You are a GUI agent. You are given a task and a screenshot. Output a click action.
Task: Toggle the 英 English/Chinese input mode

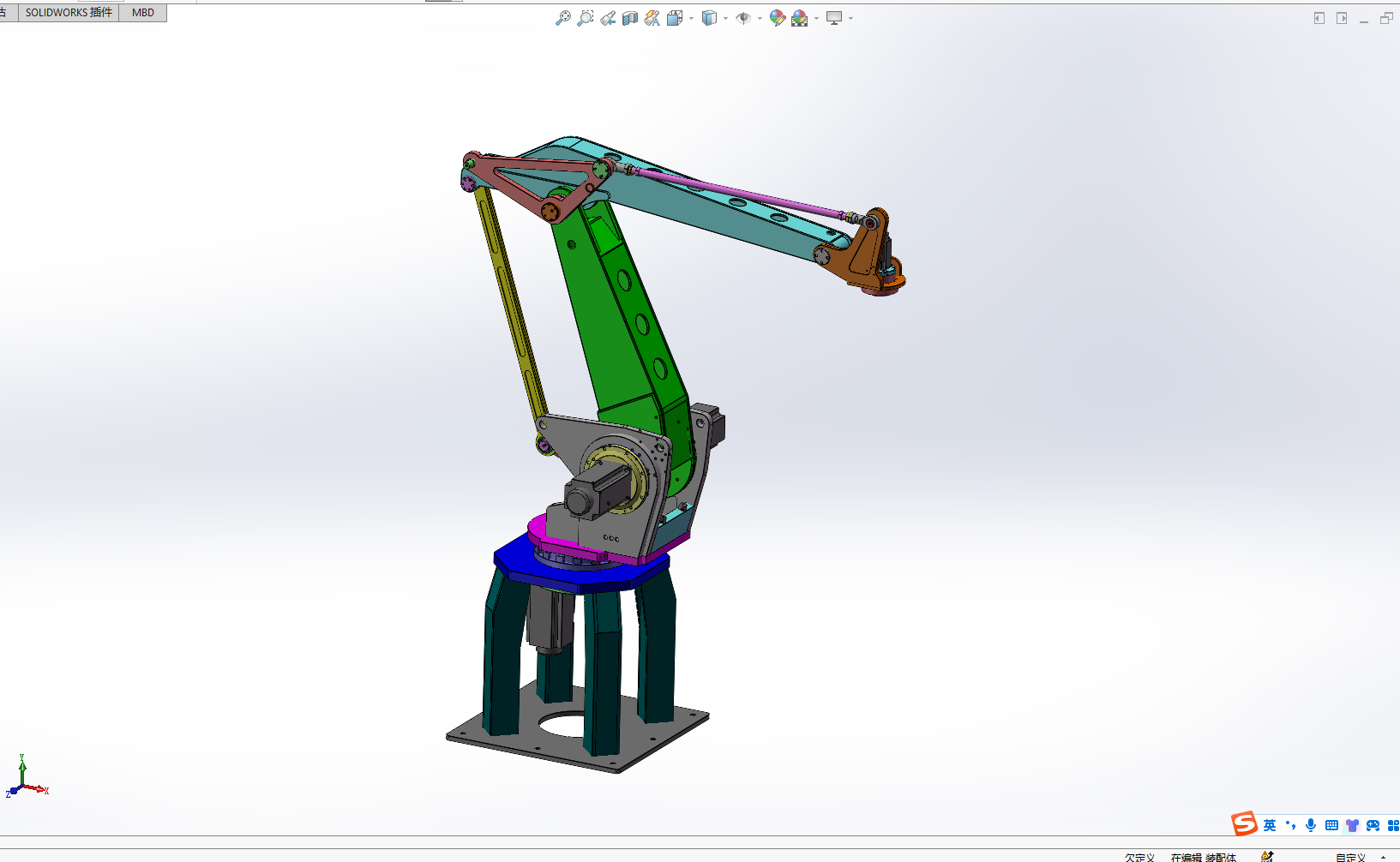[1270, 825]
